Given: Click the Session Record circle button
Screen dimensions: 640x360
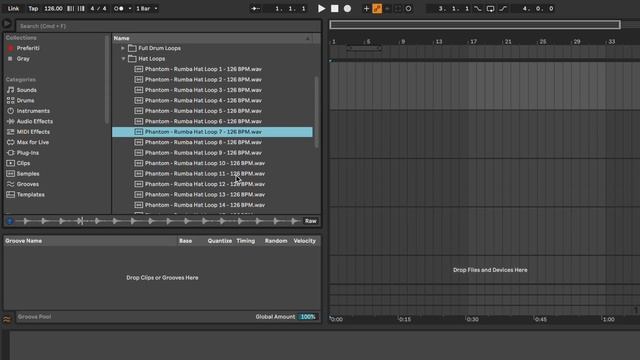Looking at the screenshot, I should [x=409, y=9].
